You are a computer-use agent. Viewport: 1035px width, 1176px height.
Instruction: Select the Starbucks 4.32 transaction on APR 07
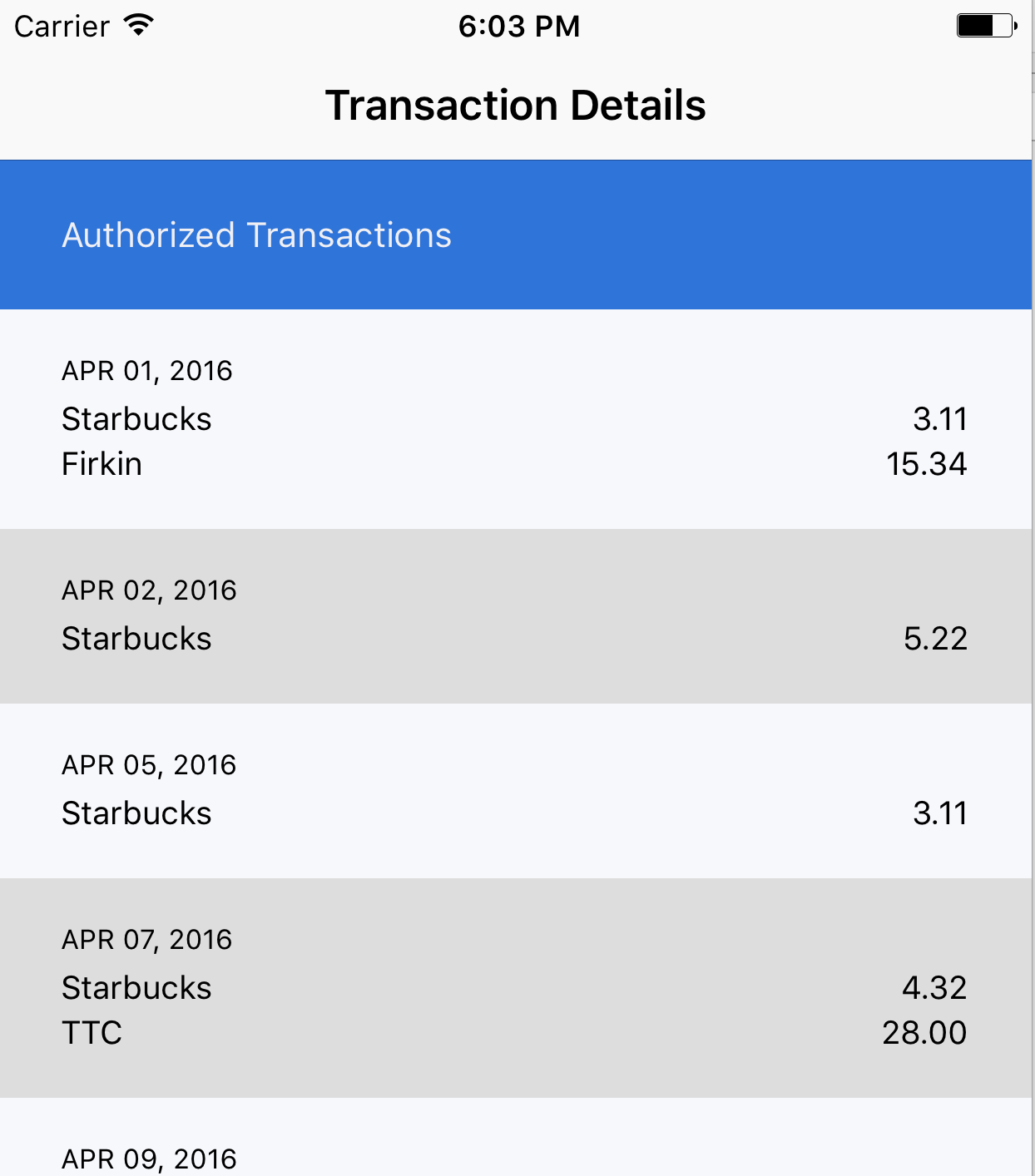coord(514,988)
